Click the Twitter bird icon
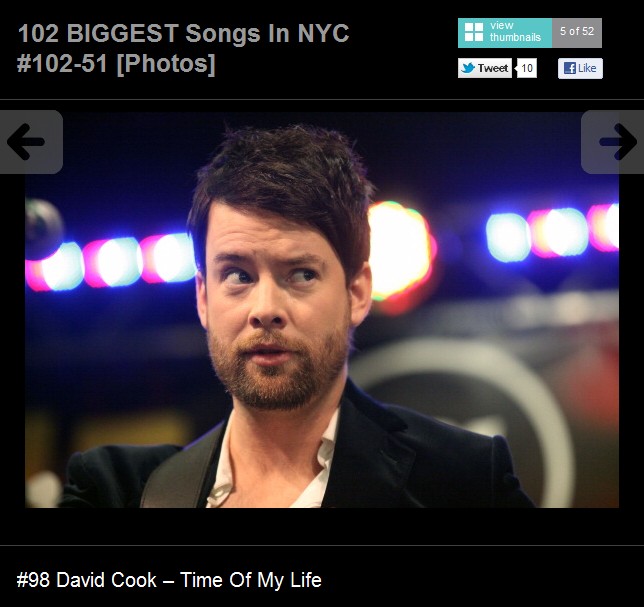 468,68
